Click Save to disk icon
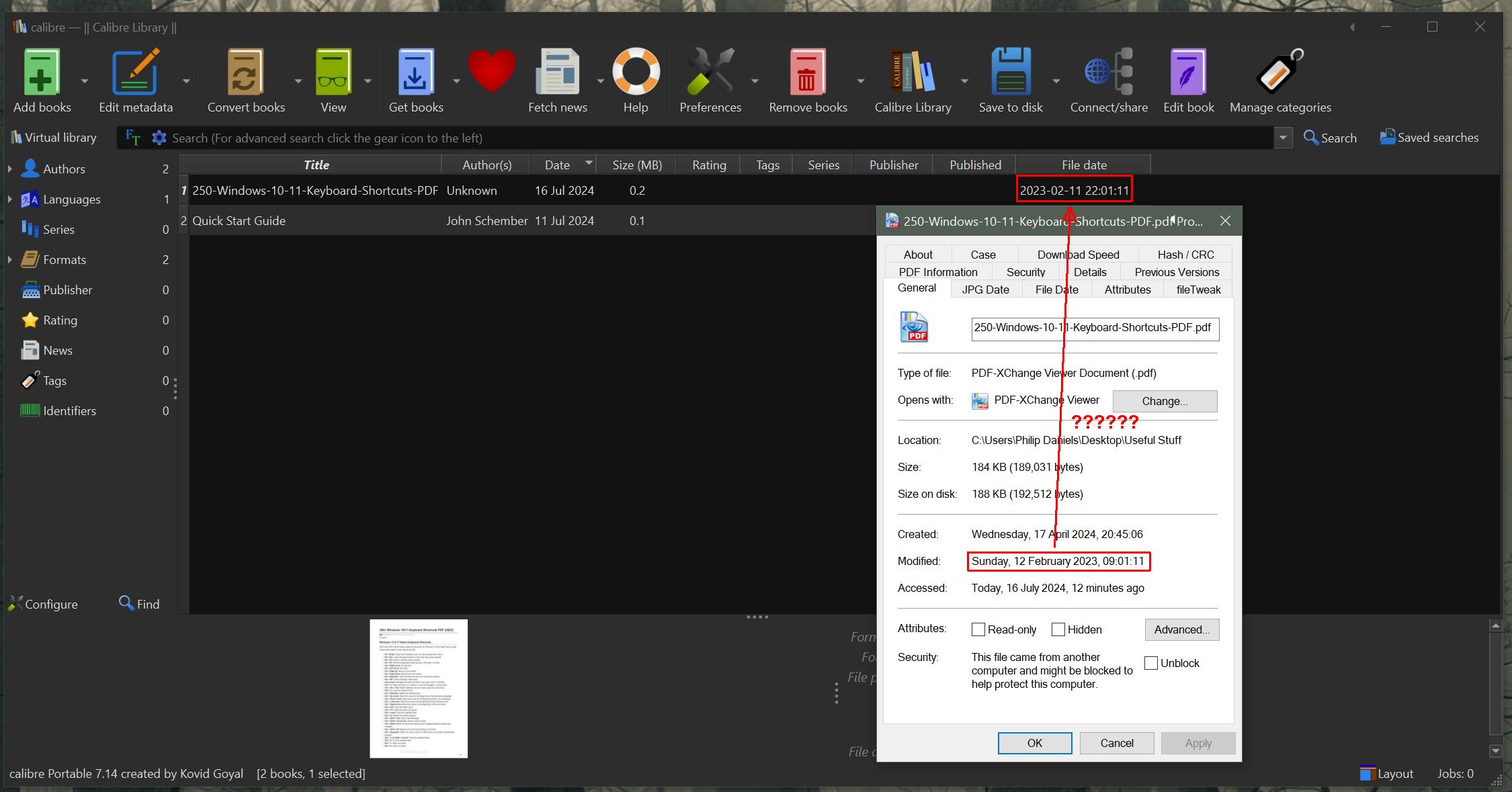Screen dimensions: 1512x792 tap(1010, 73)
